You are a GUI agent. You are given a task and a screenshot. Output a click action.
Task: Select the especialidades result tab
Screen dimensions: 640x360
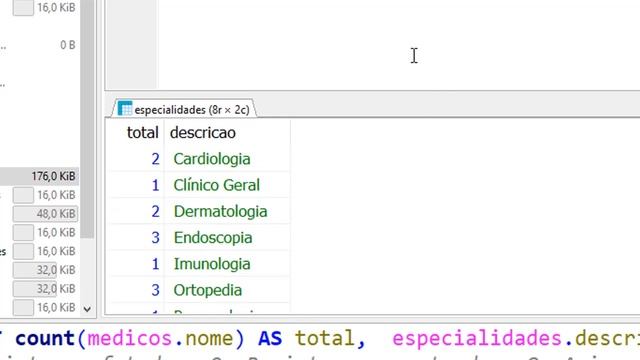coord(184,109)
